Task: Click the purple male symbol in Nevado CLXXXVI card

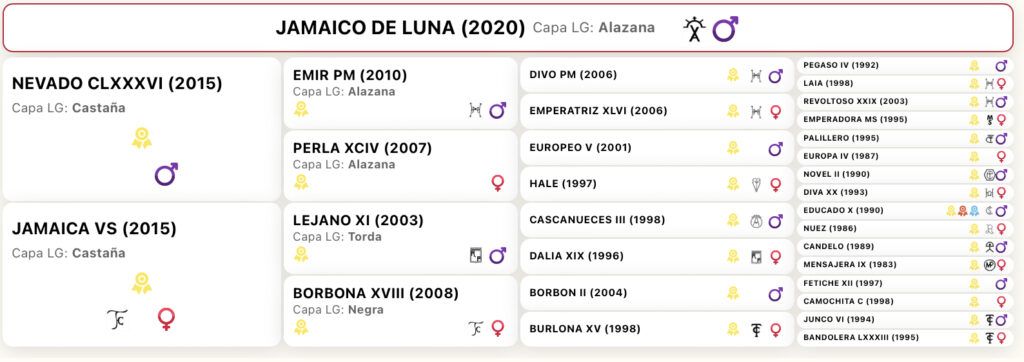Action: point(166,174)
